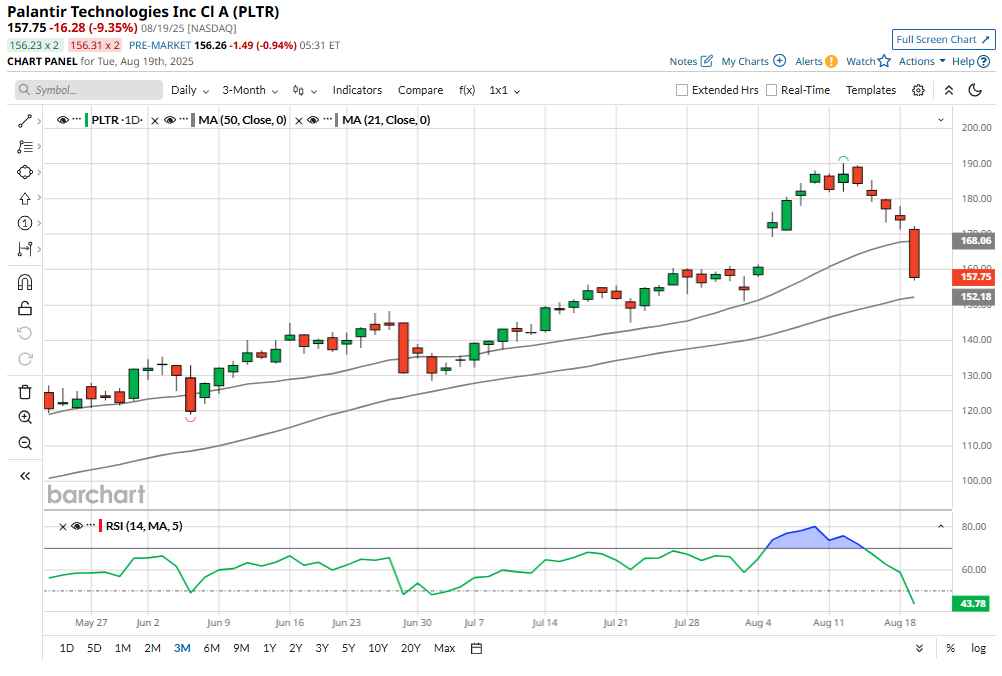Image resolution: width=1002 pixels, height=676 pixels.
Task: Focus the Symbol search field
Action: tap(89, 90)
